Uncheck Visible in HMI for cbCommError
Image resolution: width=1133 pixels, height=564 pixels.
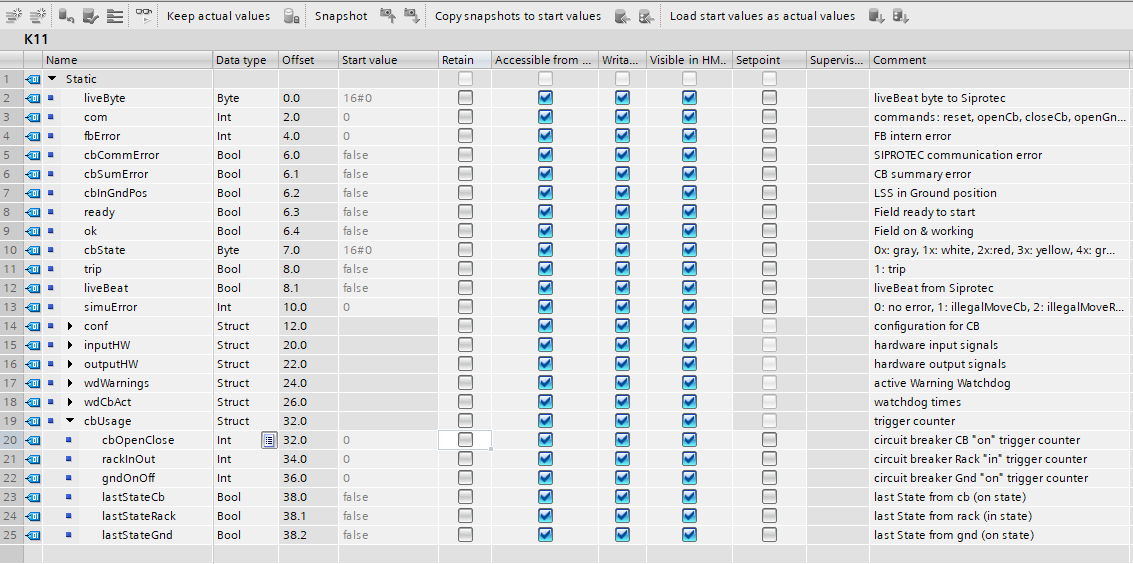coord(689,155)
